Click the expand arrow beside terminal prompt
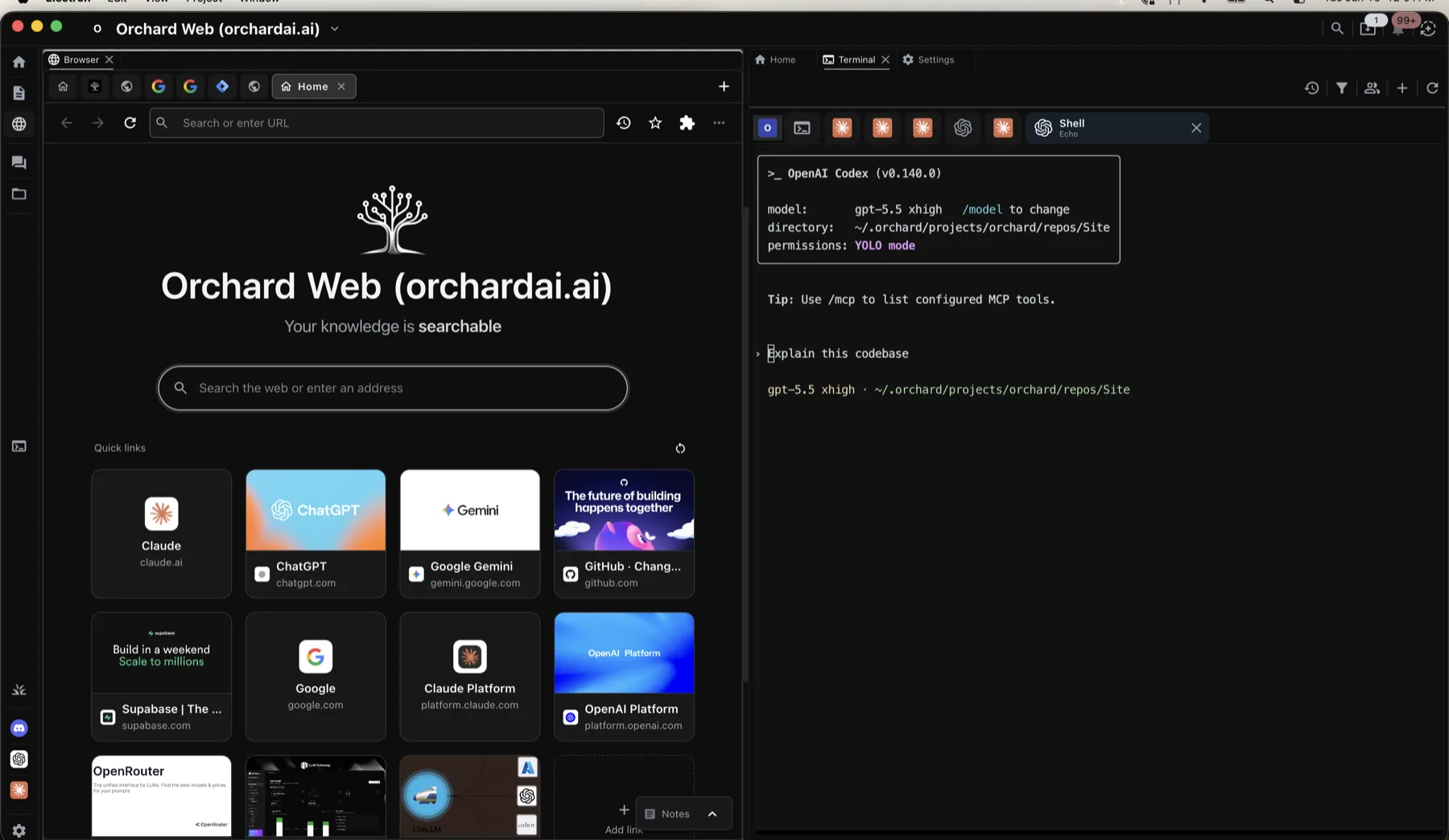Image resolution: width=1449 pixels, height=840 pixels. [758, 354]
